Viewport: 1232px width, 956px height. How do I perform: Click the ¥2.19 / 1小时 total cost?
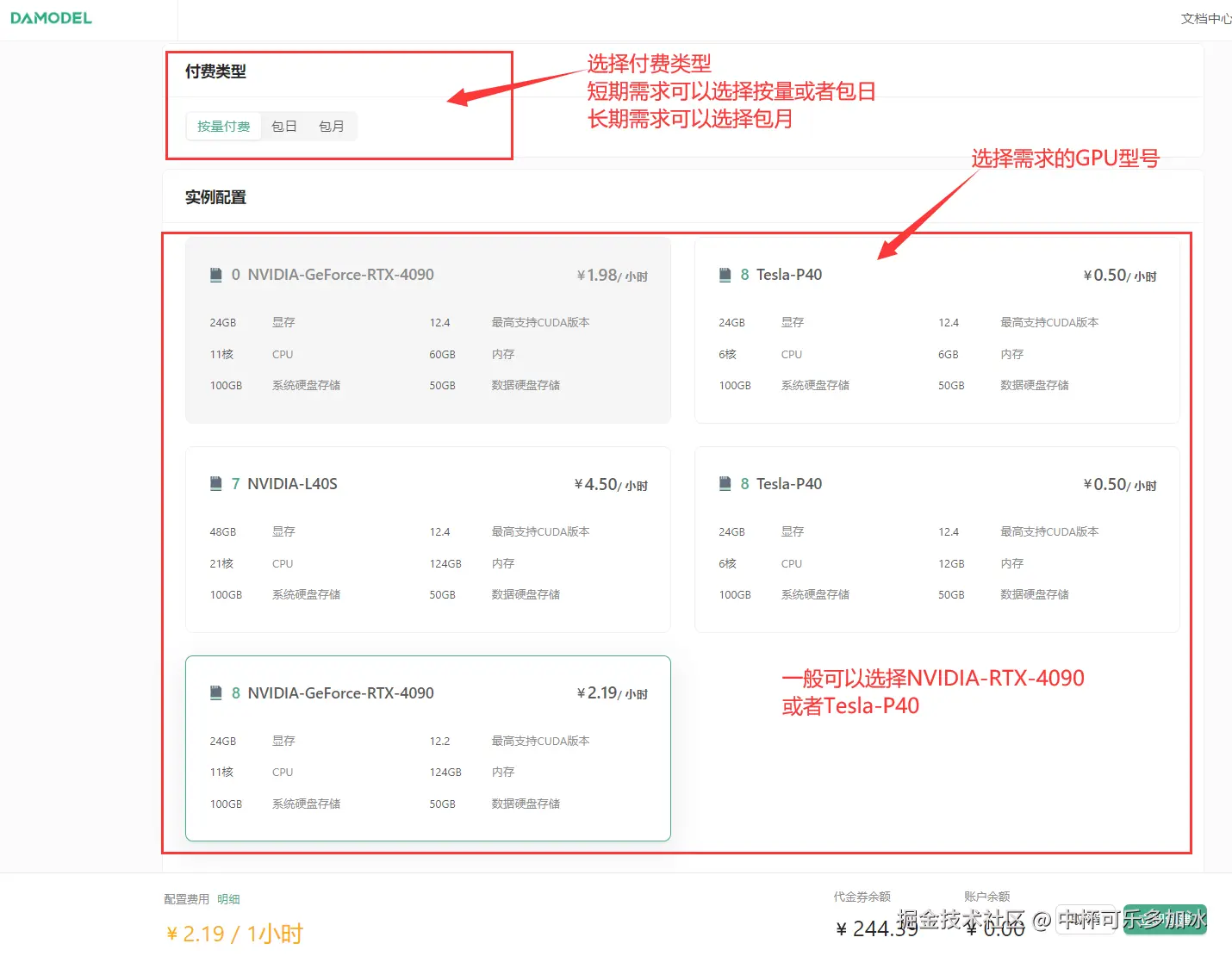tap(234, 934)
